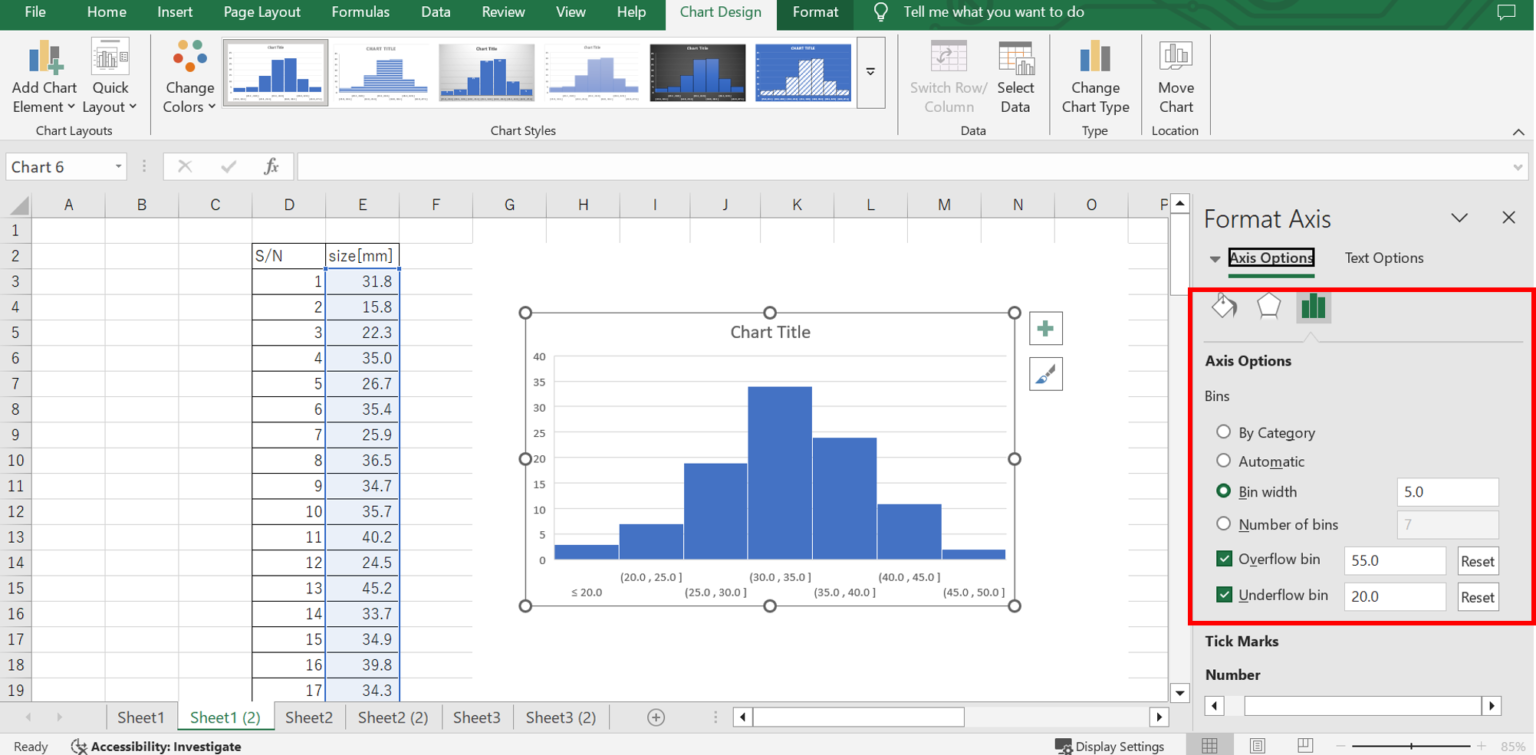Expand the Chart Styles gallery dropdown
The image size is (1536, 755).
(x=869, y=72)
